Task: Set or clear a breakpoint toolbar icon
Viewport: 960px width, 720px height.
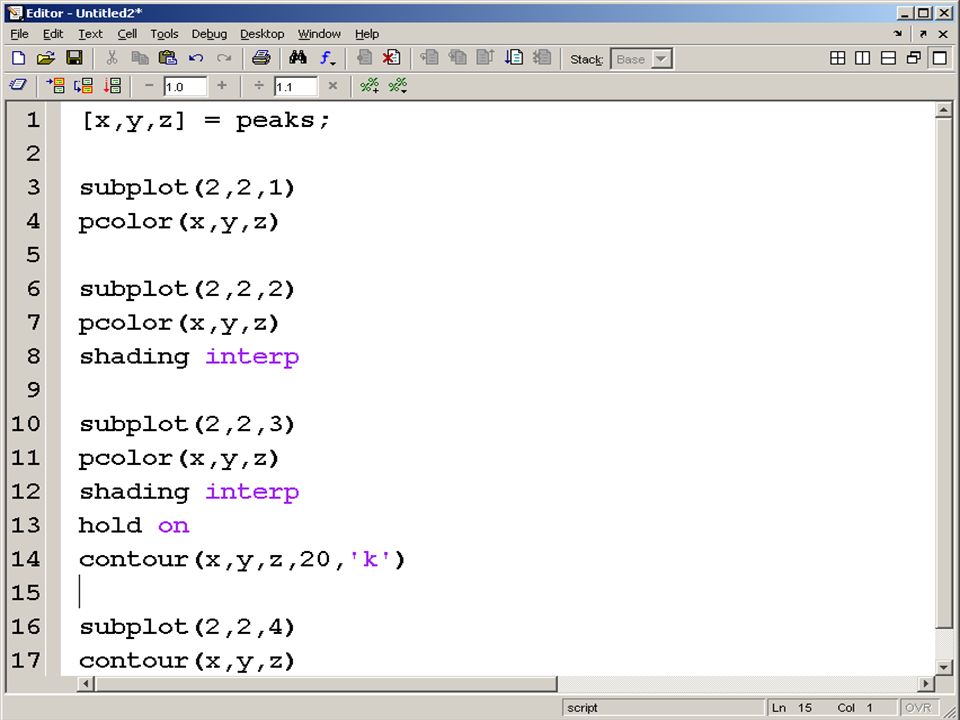Action: coord(364,58)
